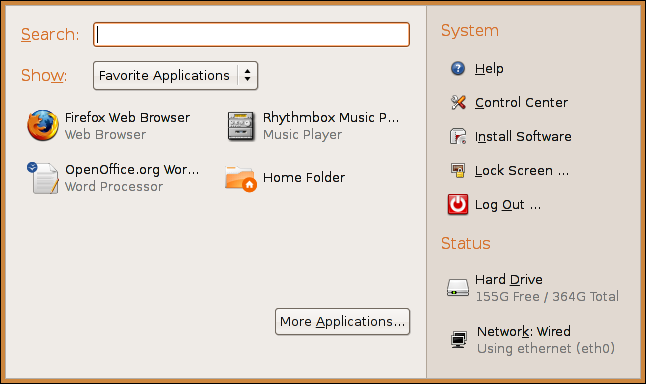
Task: Click the Hard Drive status icon
Action: coord(458,288)
